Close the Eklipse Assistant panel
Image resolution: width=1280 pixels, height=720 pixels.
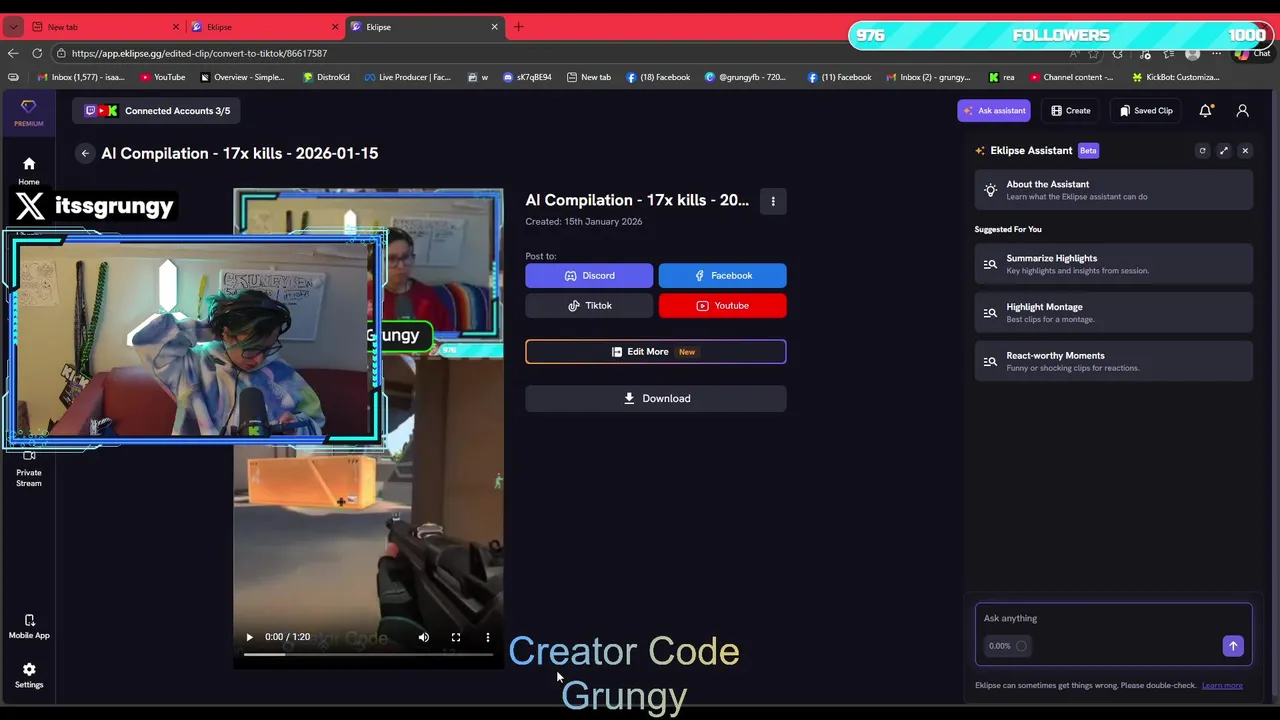click(1245, 151)
